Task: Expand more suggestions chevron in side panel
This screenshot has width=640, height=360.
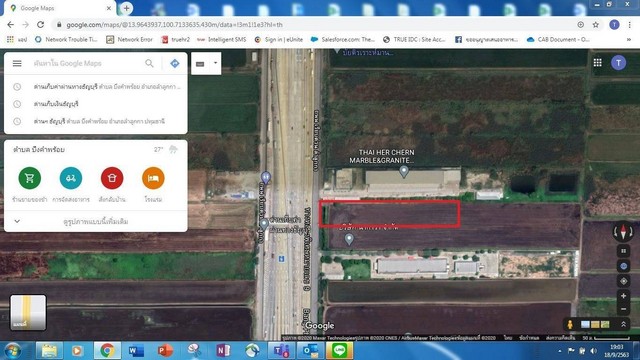Action: pos(17,221)
